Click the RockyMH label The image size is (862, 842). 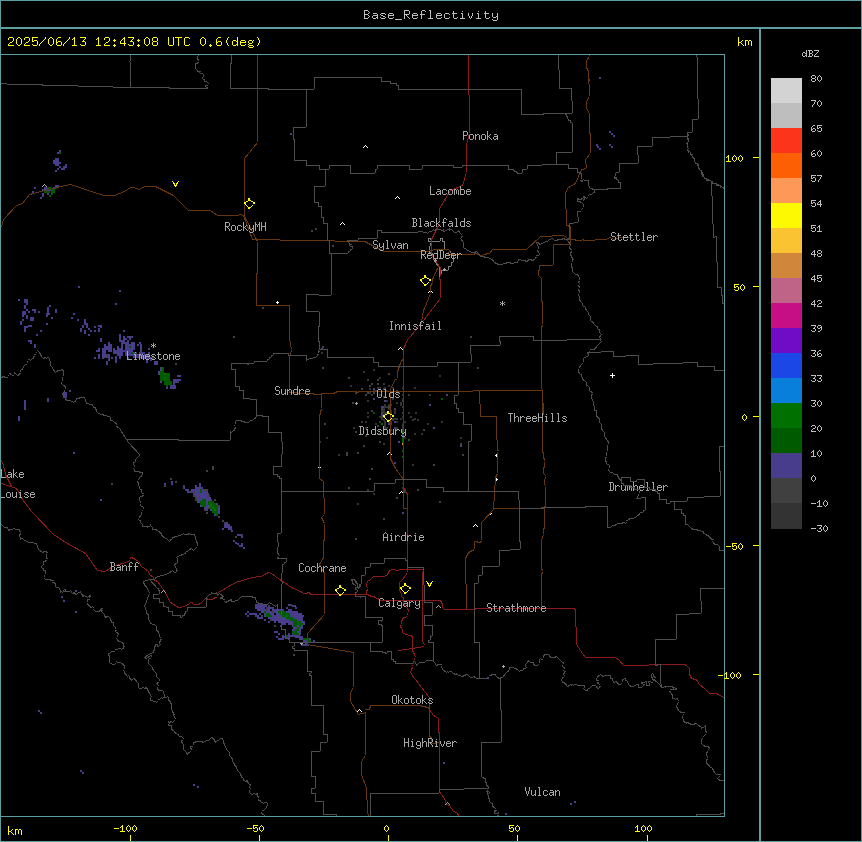[245, 227]
